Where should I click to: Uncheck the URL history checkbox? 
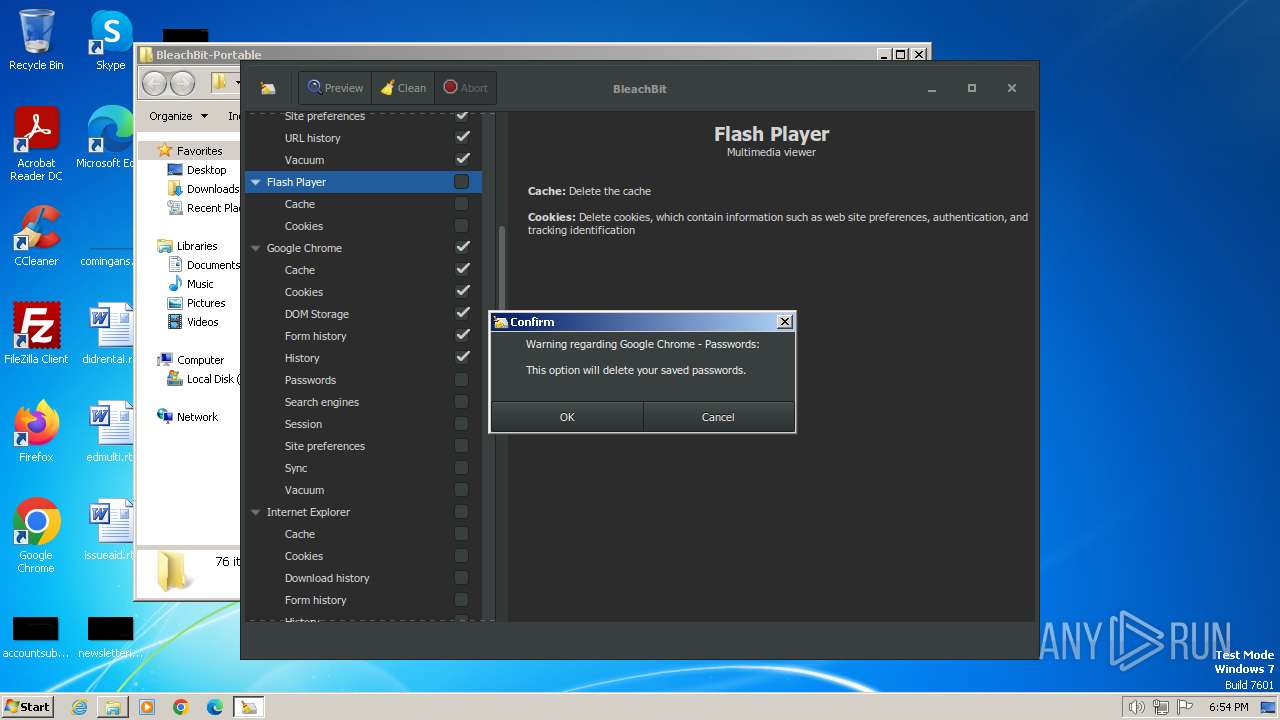(463, 138)
